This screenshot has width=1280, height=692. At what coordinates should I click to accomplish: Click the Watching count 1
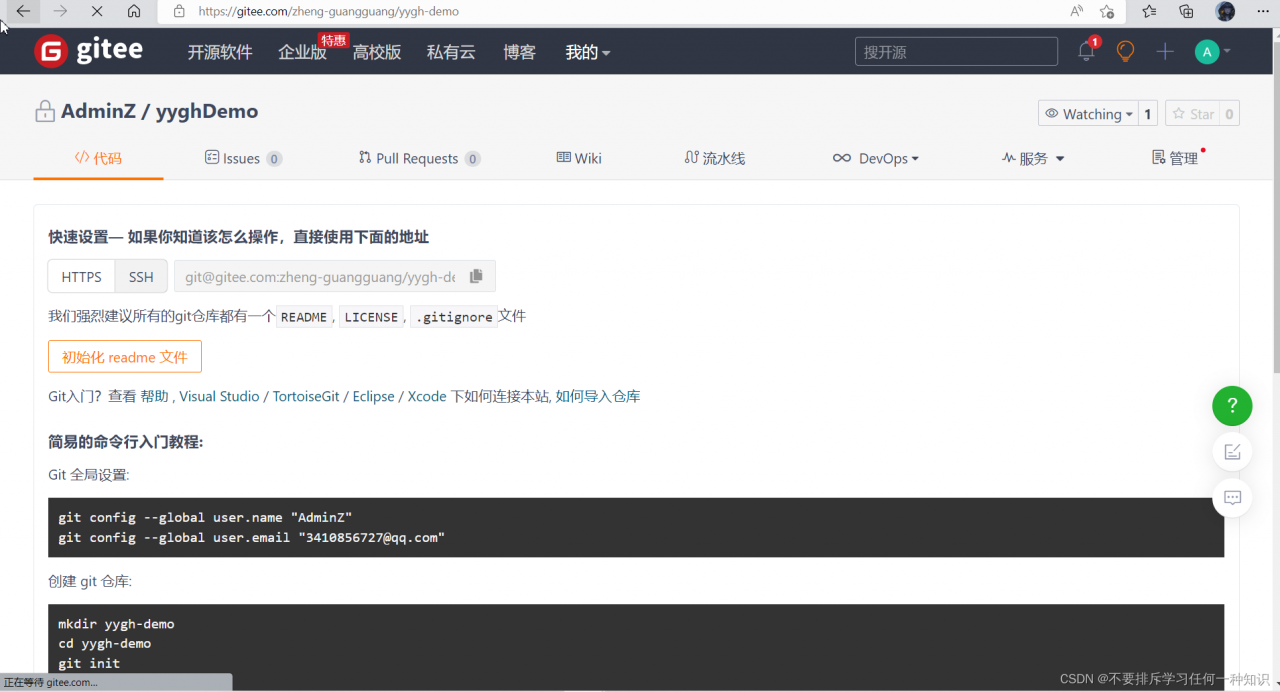coord(1148,114)
